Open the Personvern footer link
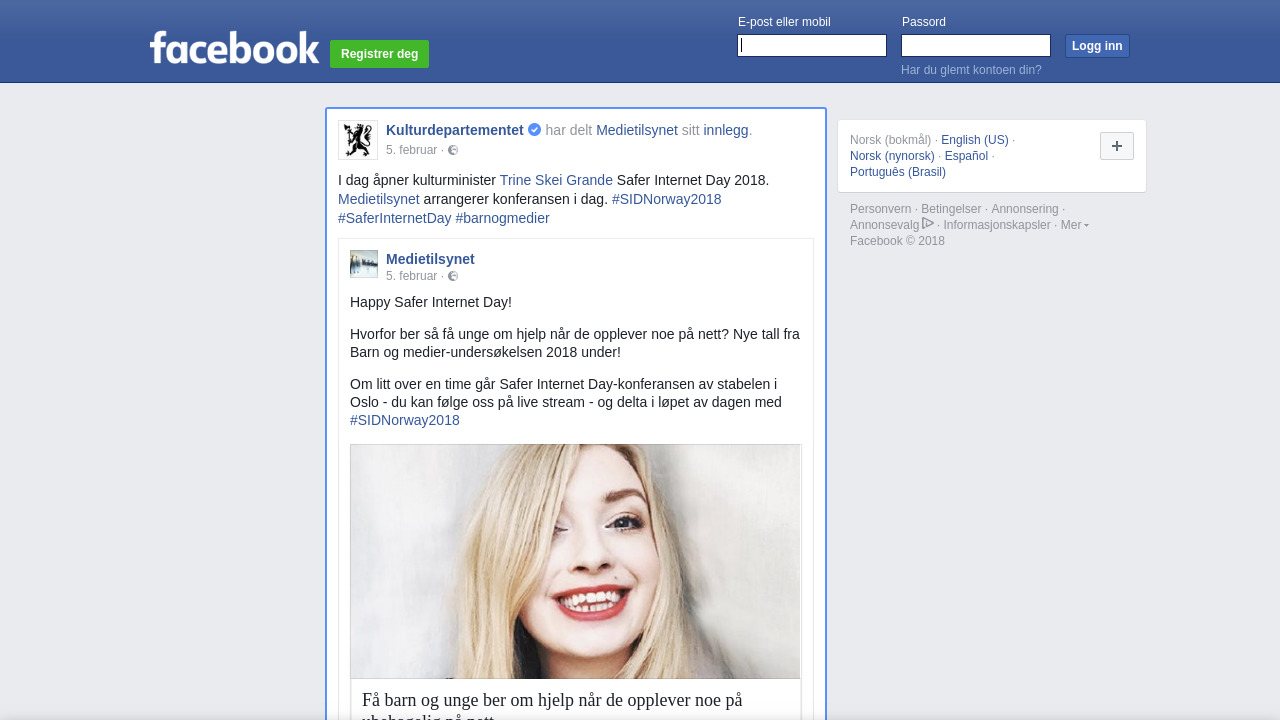This screenshot has width=1280, height=720. click(x=881, y=209)
